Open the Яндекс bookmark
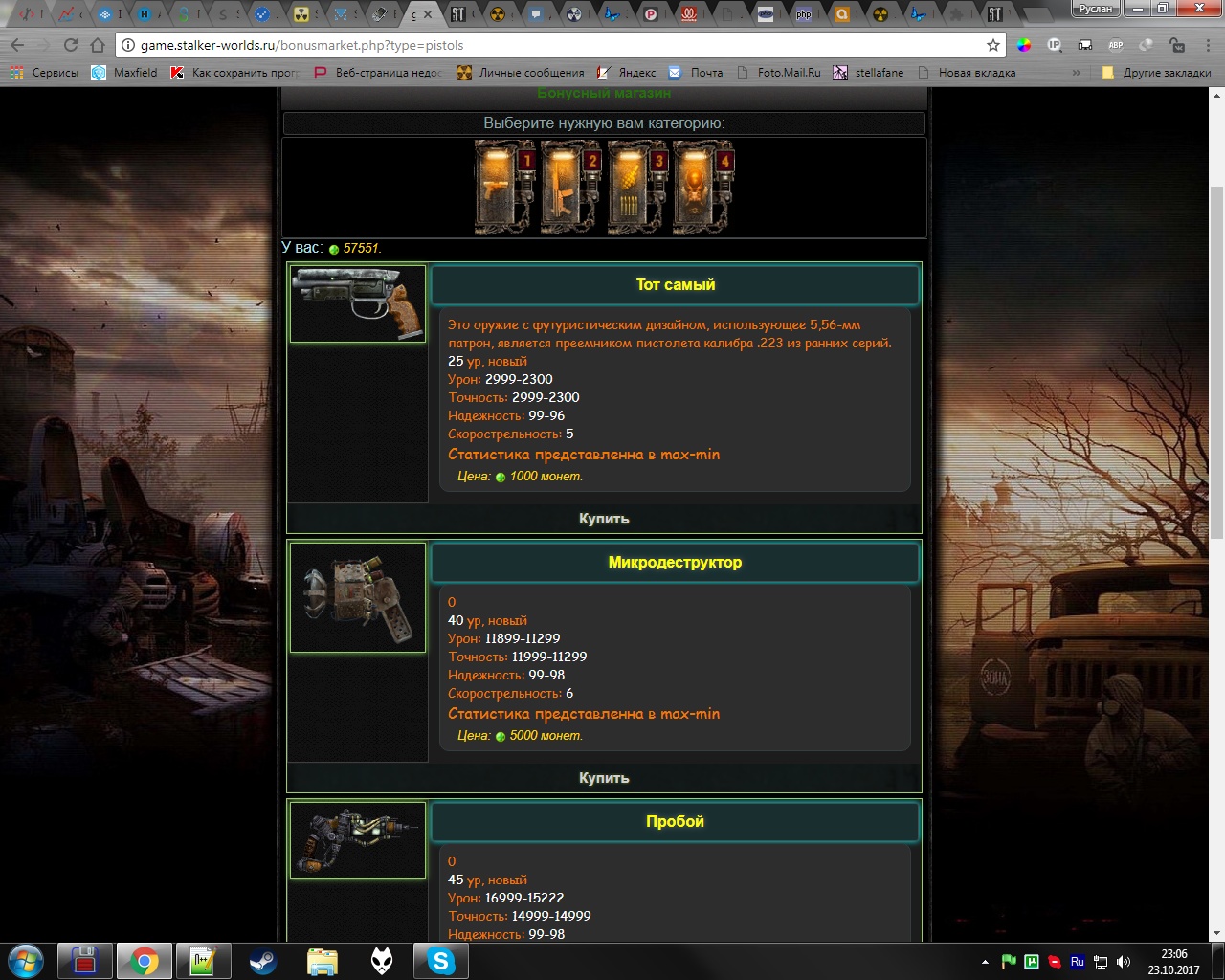Screen dimensions: 1225x980 (627, 73)
